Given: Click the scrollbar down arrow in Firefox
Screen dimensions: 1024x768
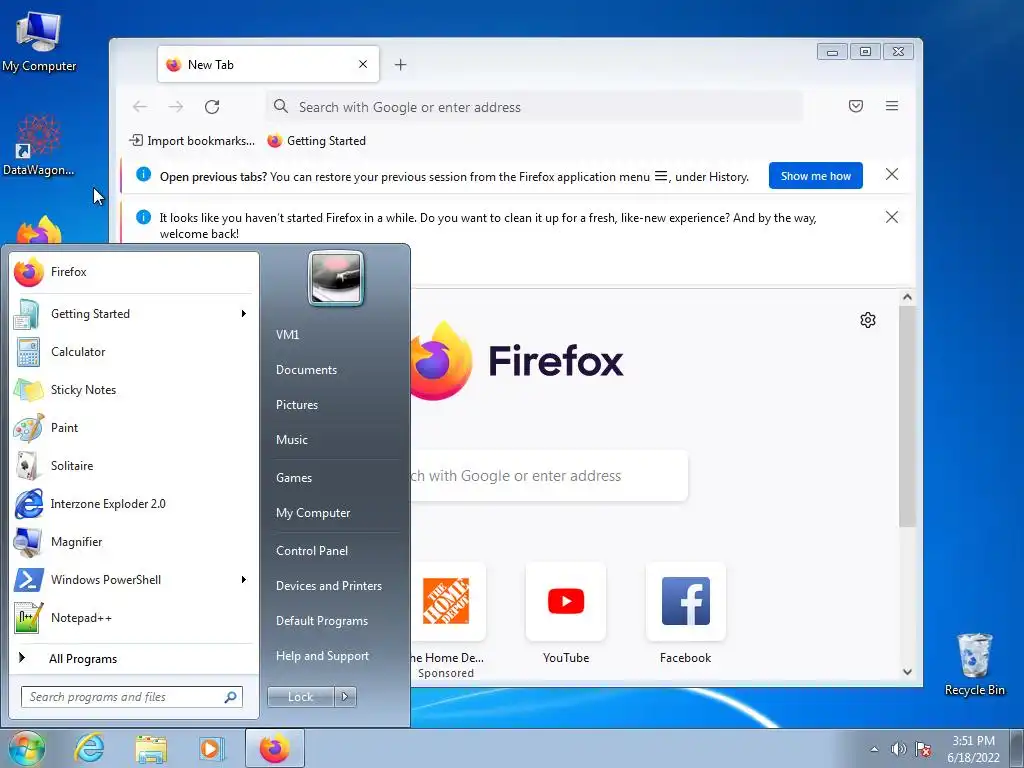Looking at the screenshot, I should click(907, 671).
